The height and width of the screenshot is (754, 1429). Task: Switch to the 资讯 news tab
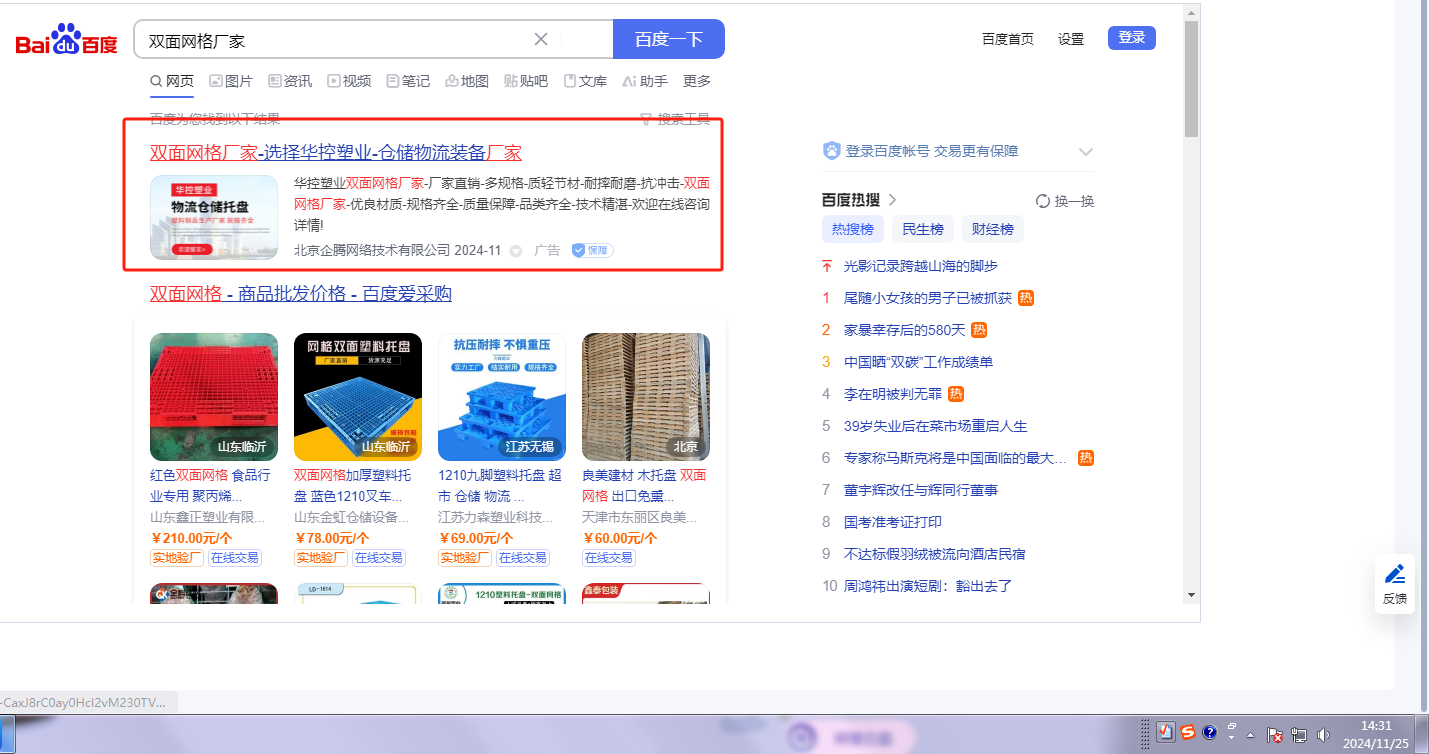[x=290, y=81]
